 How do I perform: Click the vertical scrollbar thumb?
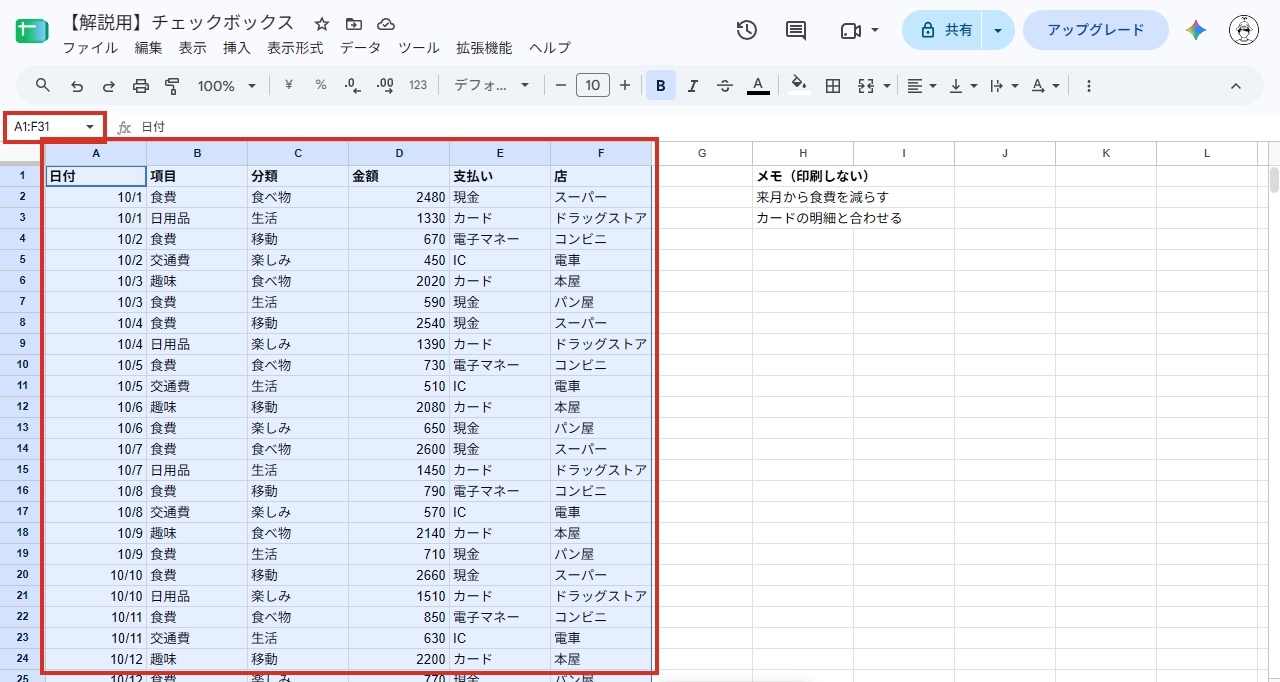pos(1274,180)
